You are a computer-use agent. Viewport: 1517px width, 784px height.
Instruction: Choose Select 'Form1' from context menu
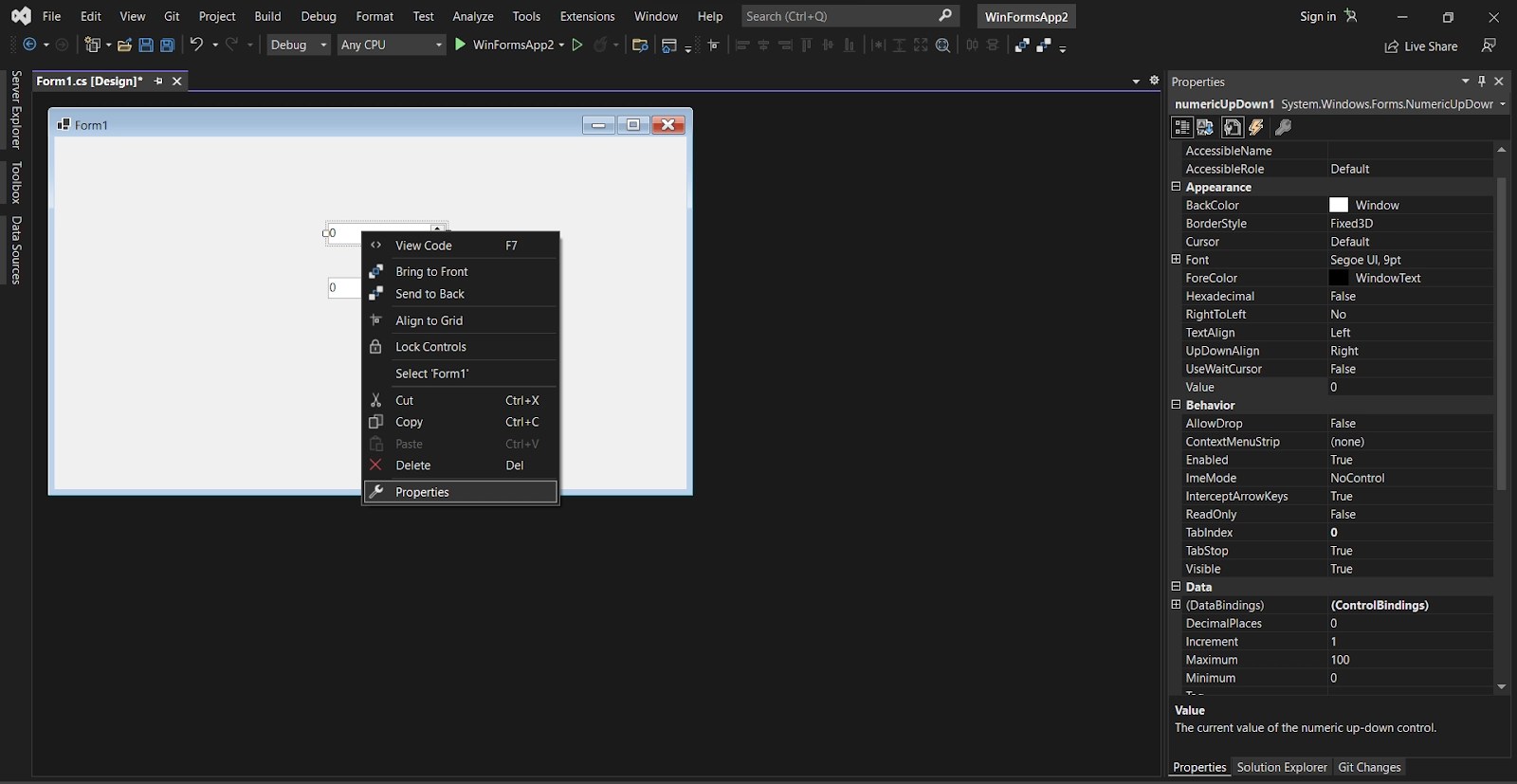(x=460, y=374)
